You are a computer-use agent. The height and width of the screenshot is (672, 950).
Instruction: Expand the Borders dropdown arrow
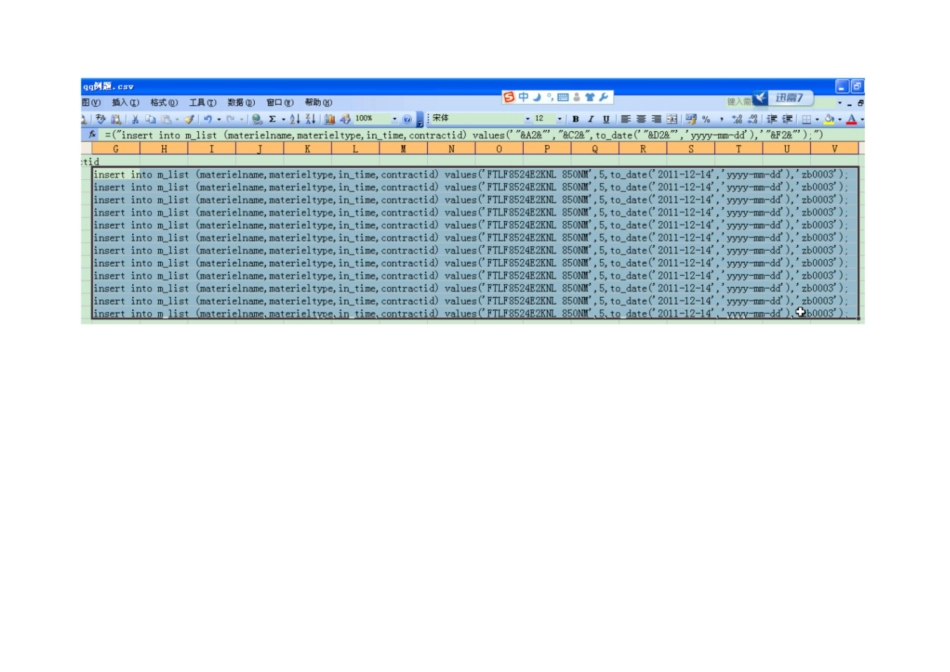pyautogui.click(x=817, y=119)
